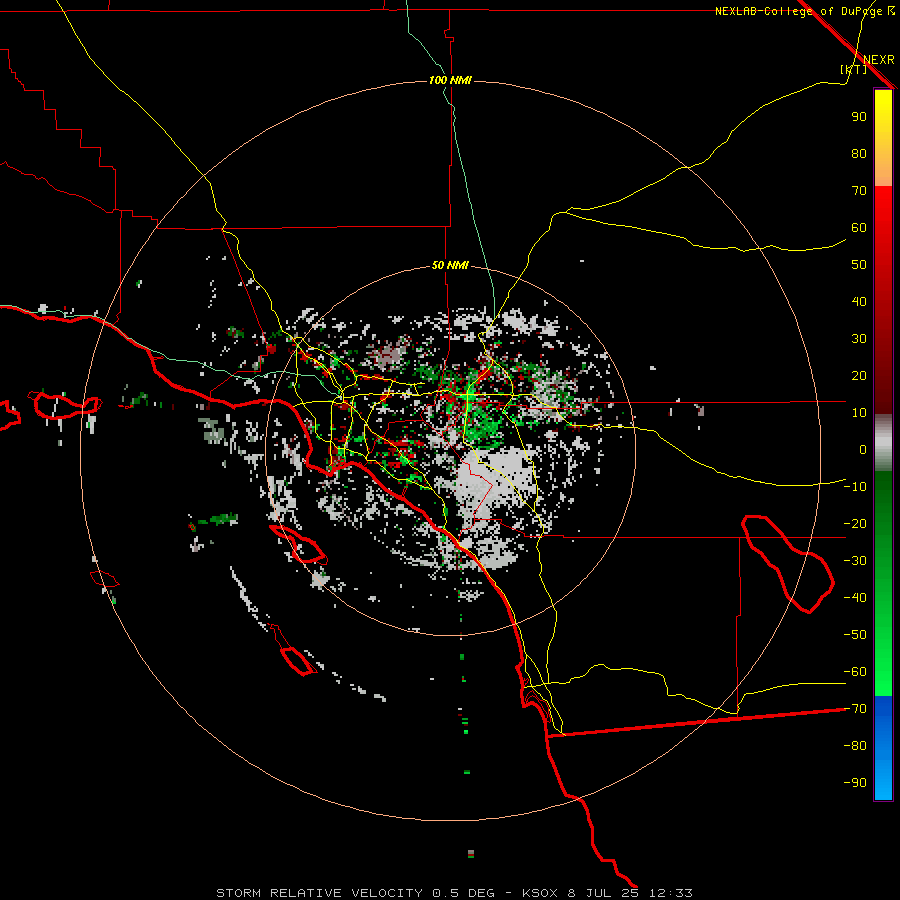Click the 0 value on velocity scale
This screenshot has width=900, height=900.
863,449
